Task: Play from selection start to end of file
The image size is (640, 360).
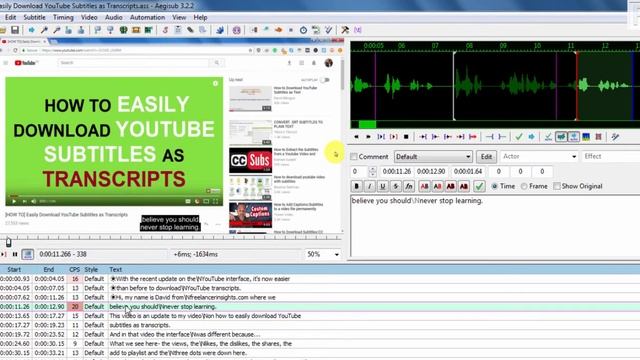Action: coord(473,137)
